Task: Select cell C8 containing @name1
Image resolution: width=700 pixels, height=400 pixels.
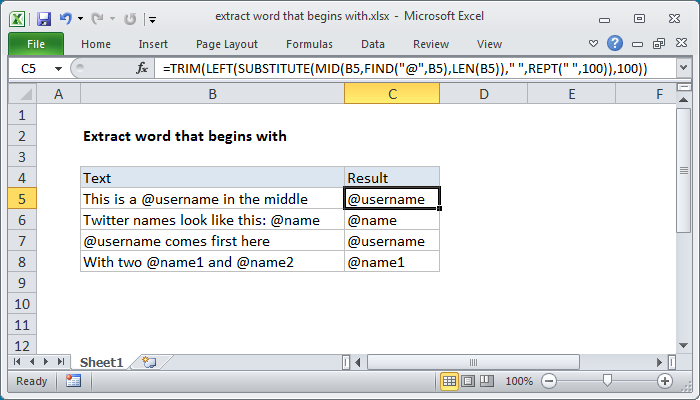Action: tap(391, 261)
